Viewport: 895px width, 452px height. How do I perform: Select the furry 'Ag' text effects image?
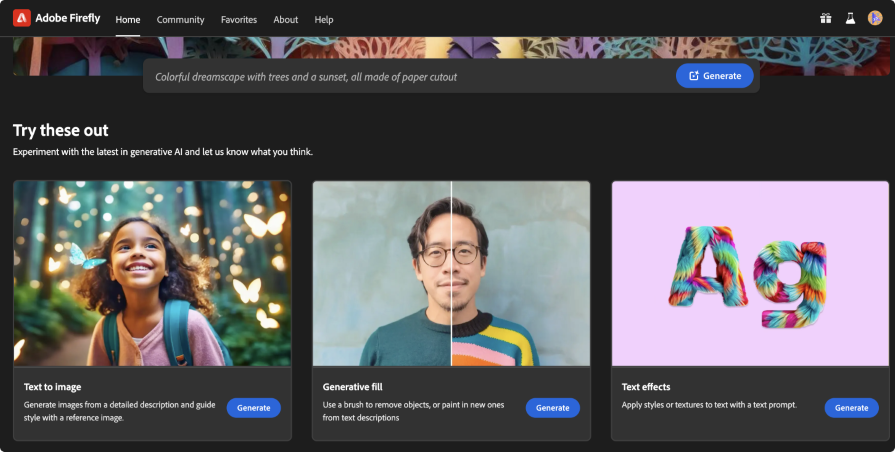750,273
